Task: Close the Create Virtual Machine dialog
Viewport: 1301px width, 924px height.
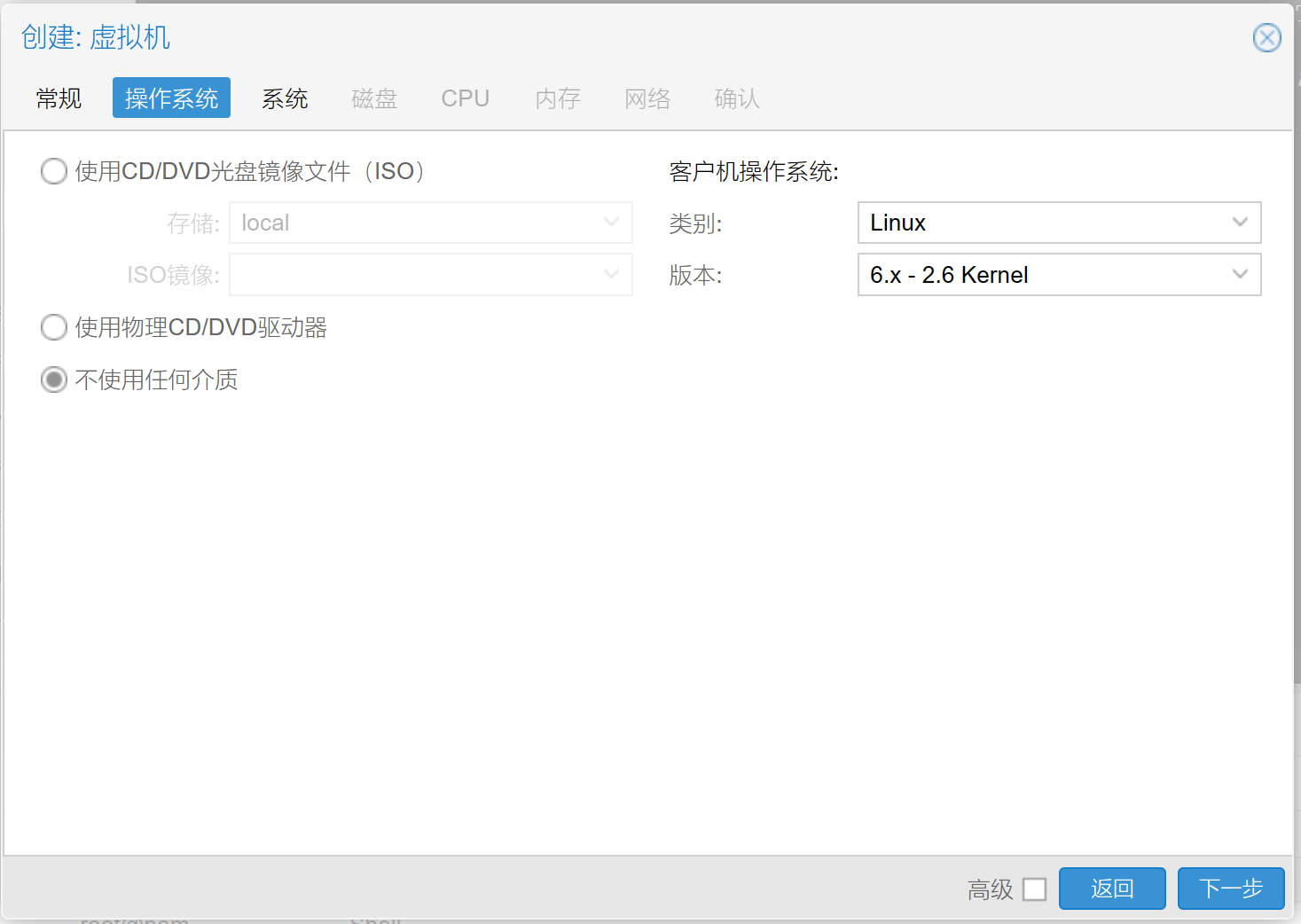Action: [x=1266, y=38]
